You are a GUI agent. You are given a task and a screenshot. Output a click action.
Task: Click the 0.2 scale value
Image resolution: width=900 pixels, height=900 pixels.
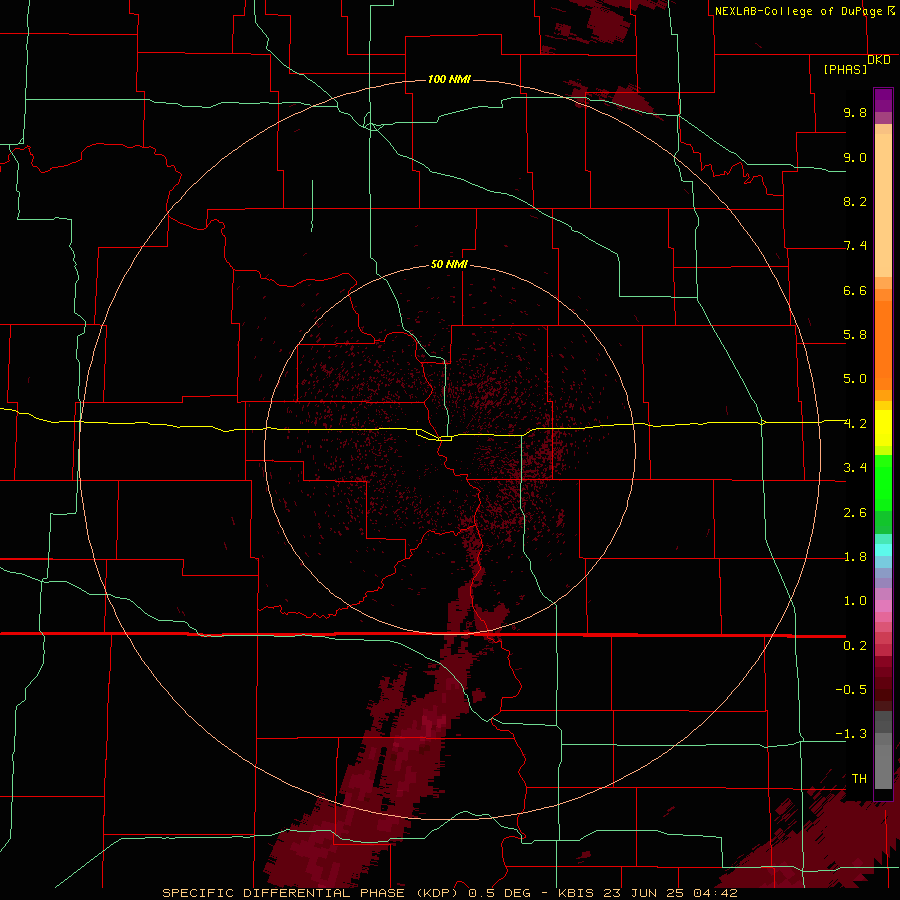[x=855, y=646]
